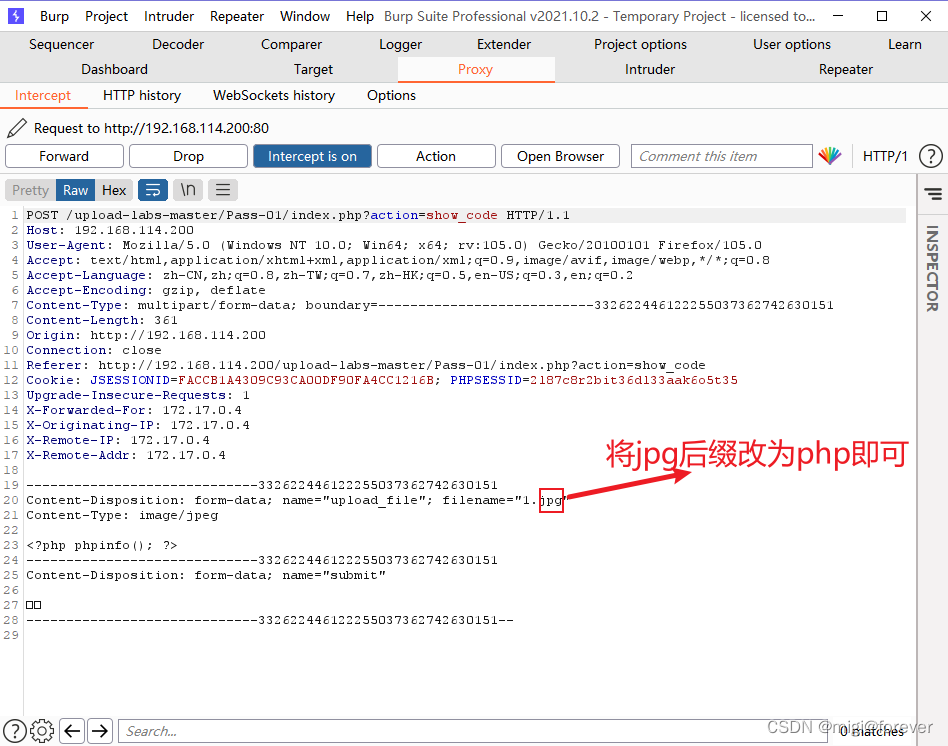Open the INSPECTOR side panel label

(x=932, y=268)
